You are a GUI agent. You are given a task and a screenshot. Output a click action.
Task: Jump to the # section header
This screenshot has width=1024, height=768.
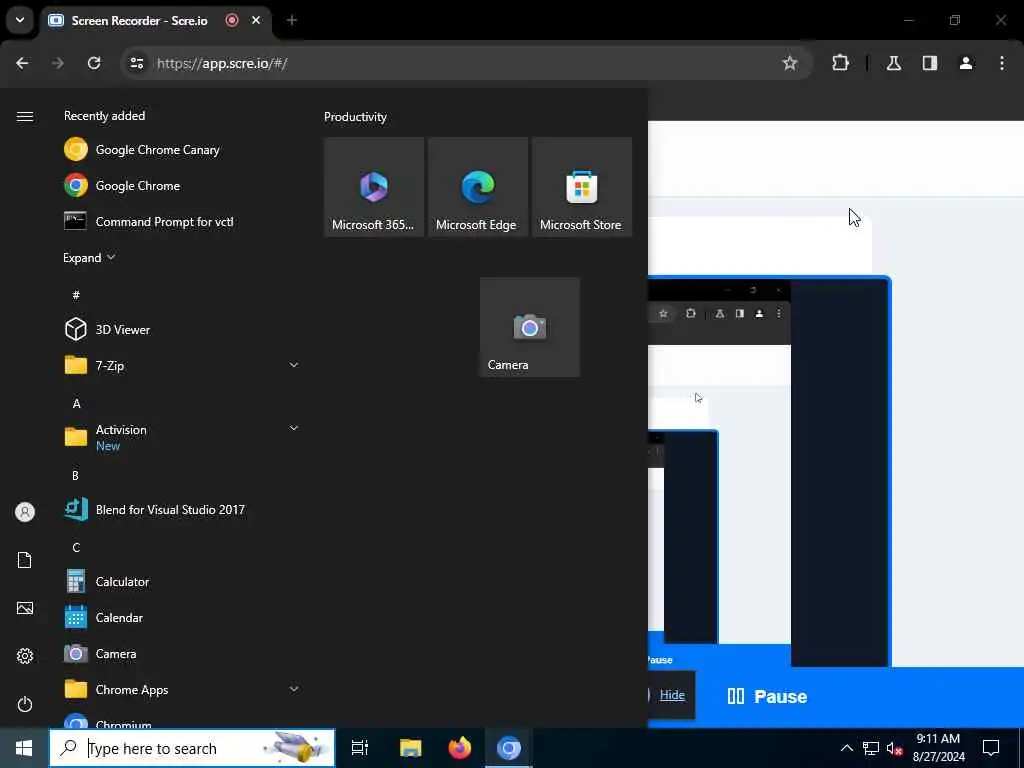(x=76, y=295)
